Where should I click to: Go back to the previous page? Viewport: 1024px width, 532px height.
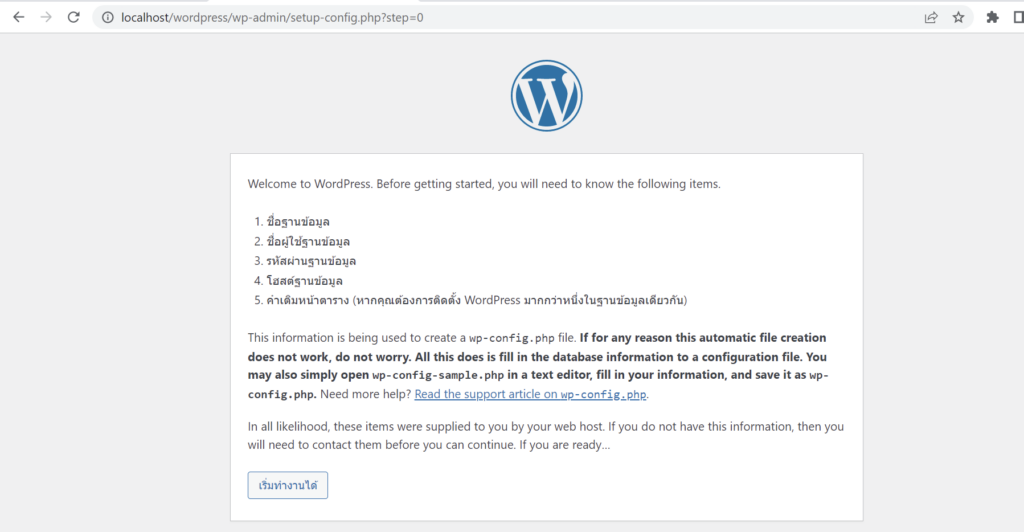(18, 17)
